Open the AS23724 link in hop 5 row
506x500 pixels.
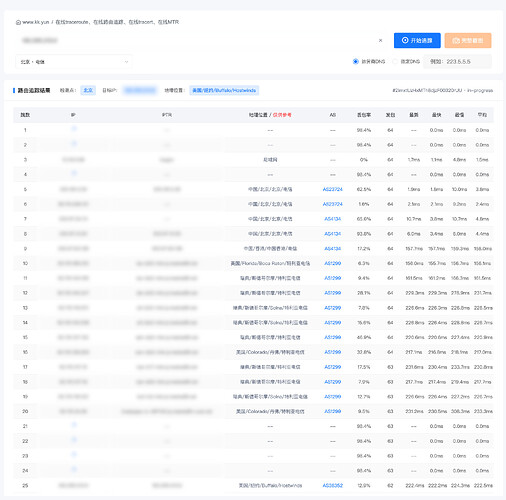(332, 189)
